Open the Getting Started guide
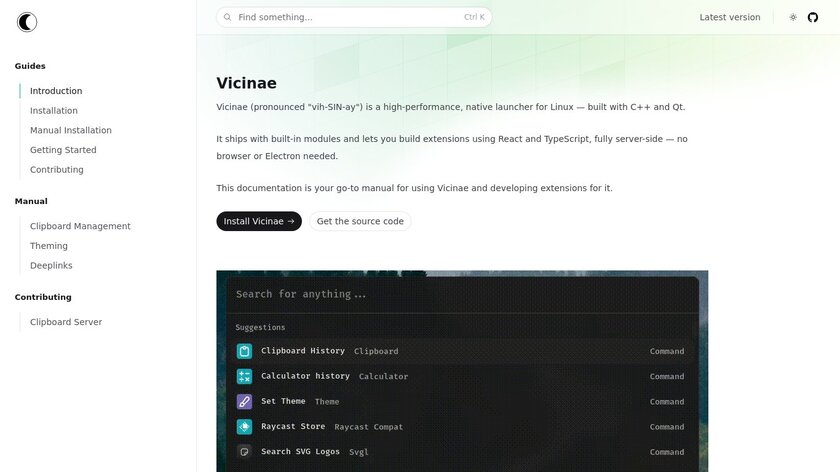Image resolution: width=840 pixels, height=472 pixels. click(x=63, y=150)
